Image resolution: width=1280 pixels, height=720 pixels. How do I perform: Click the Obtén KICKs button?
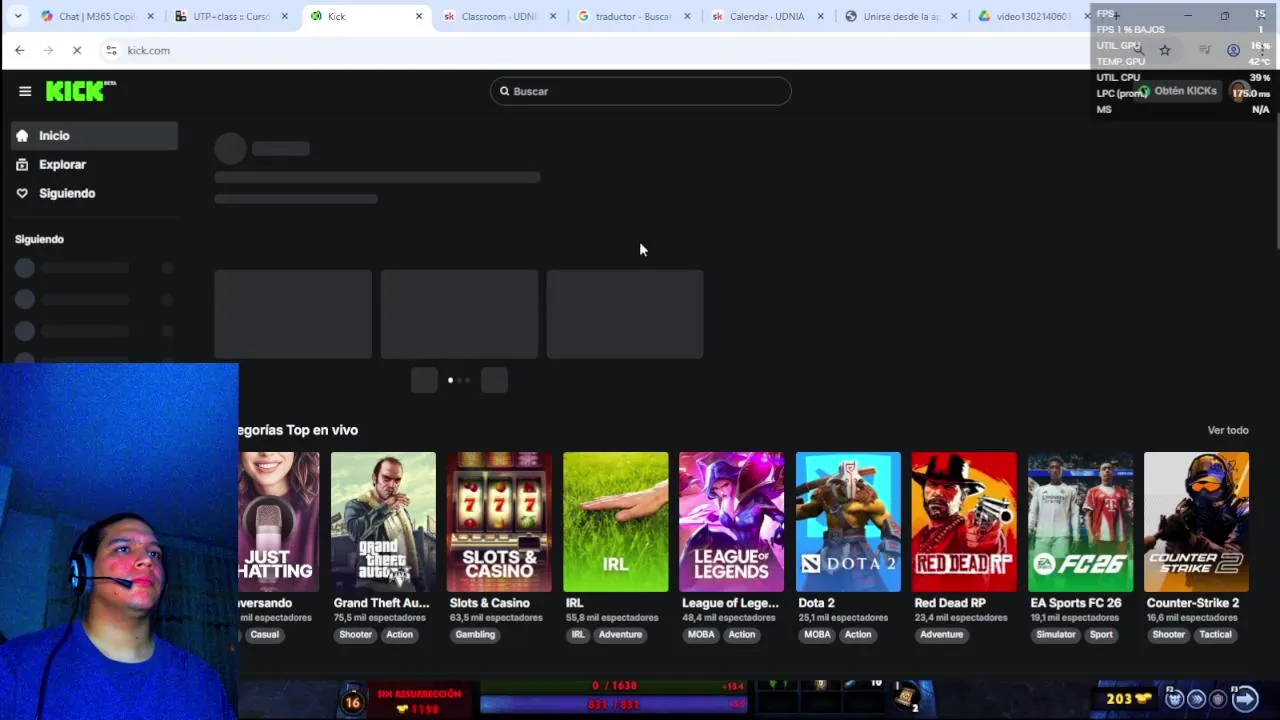(x=1178, y=91)
